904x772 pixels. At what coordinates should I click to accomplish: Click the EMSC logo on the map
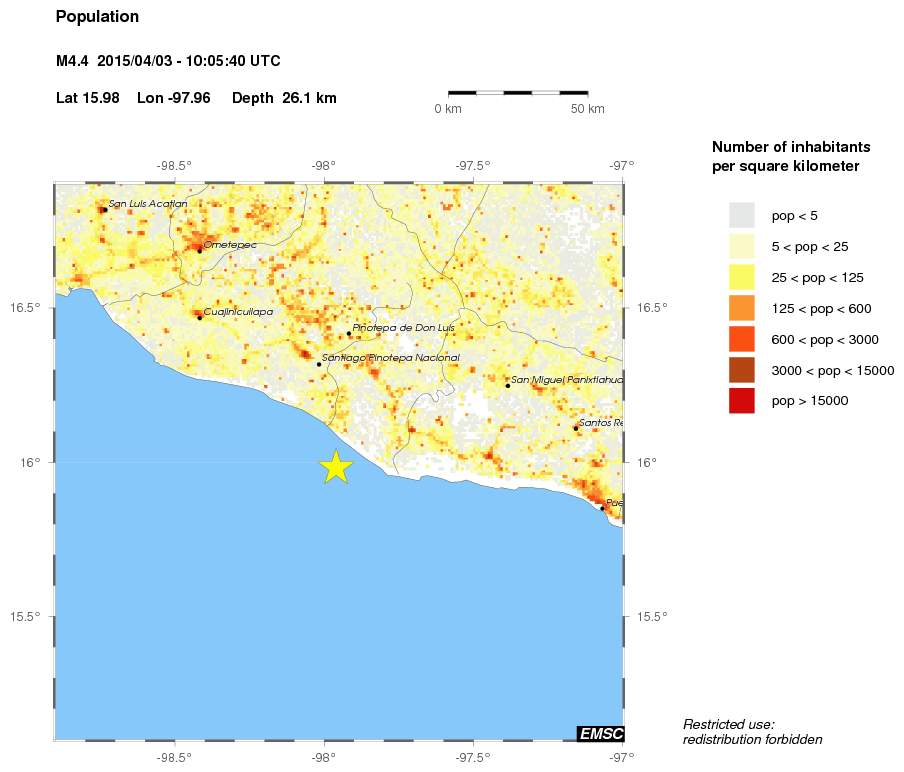point(601,734)
